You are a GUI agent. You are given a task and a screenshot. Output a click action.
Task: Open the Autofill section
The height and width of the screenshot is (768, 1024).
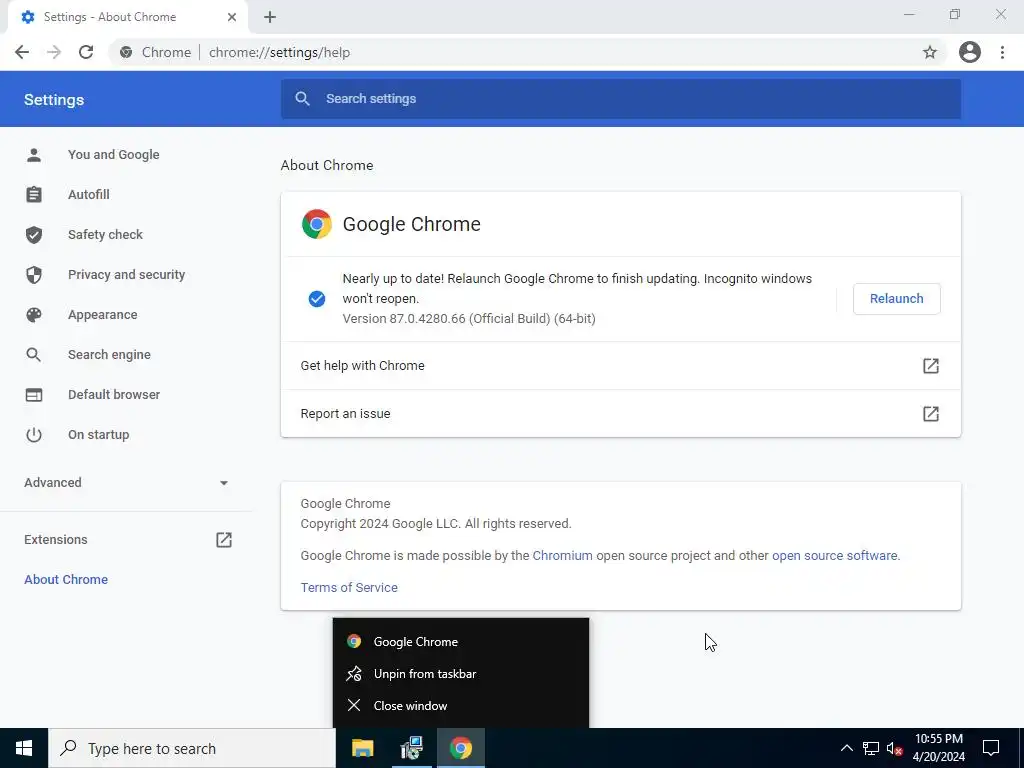pyautogui.click(x=89, y=195)
